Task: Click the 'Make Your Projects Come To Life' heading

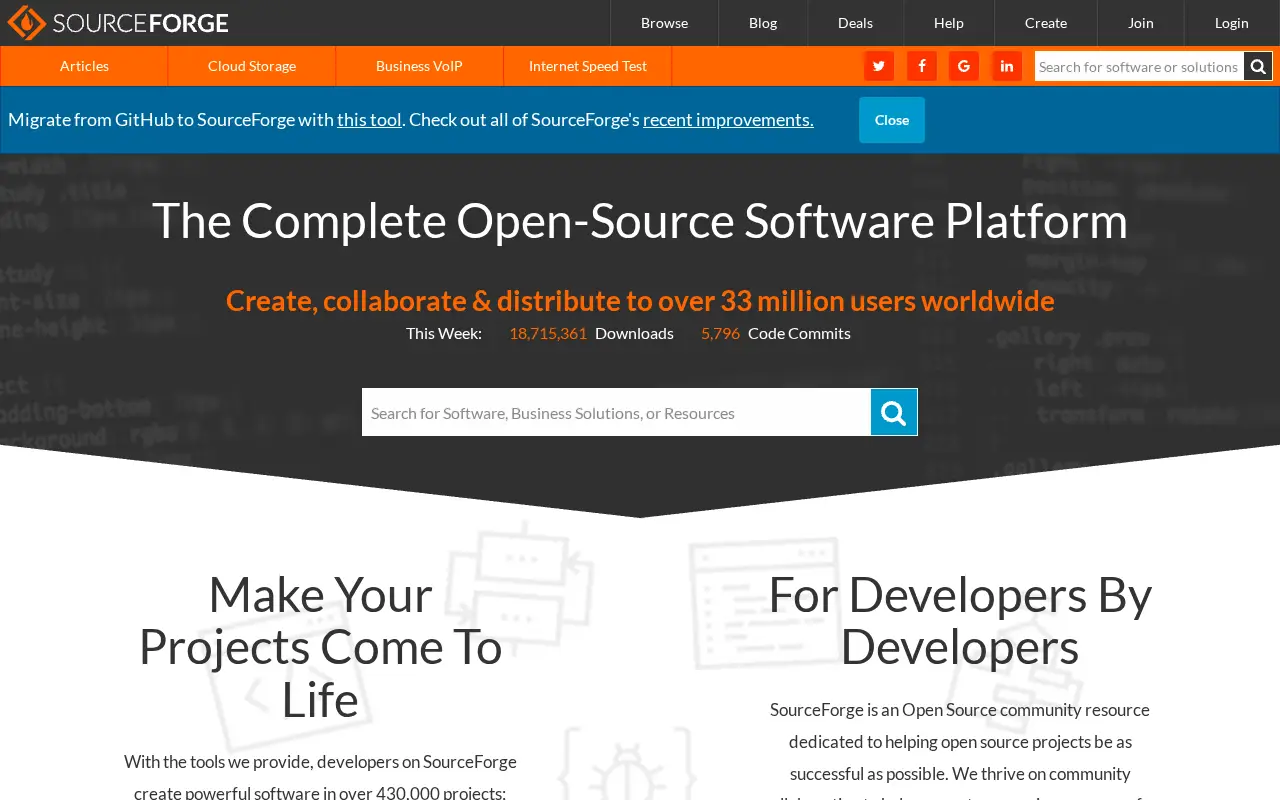Action: [320, 647]
